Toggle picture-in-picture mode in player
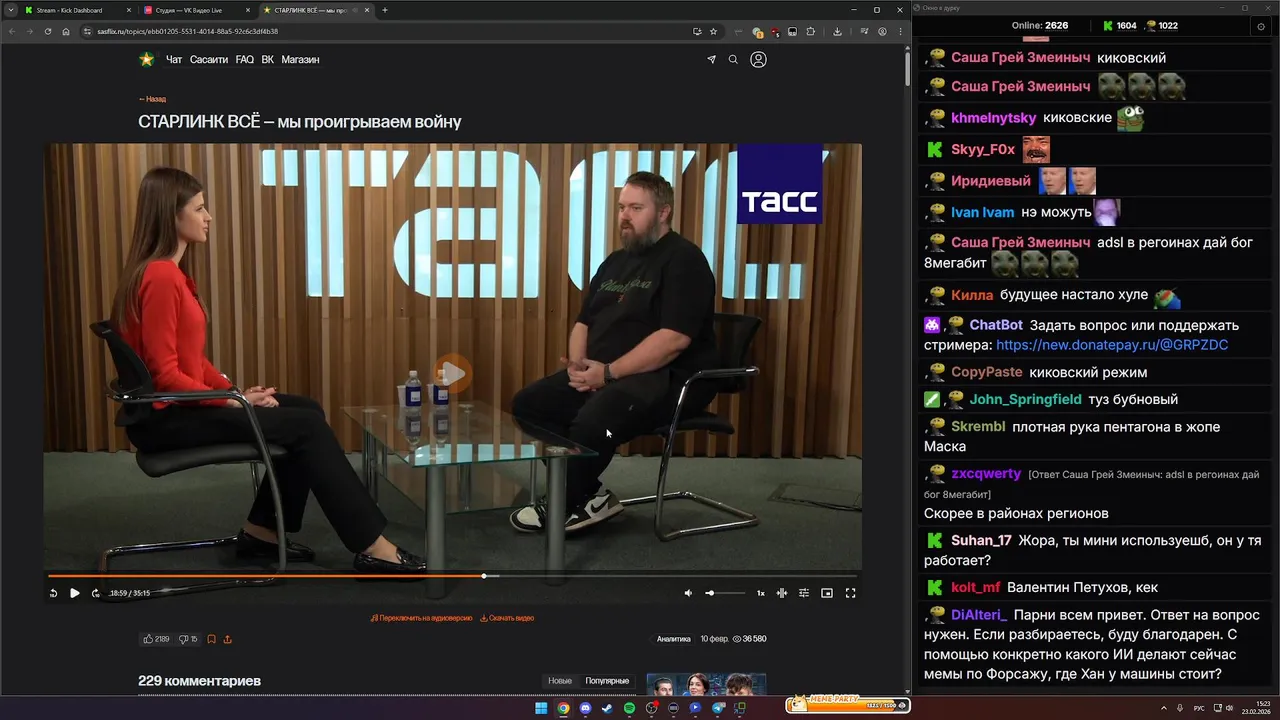 (827, 593)
